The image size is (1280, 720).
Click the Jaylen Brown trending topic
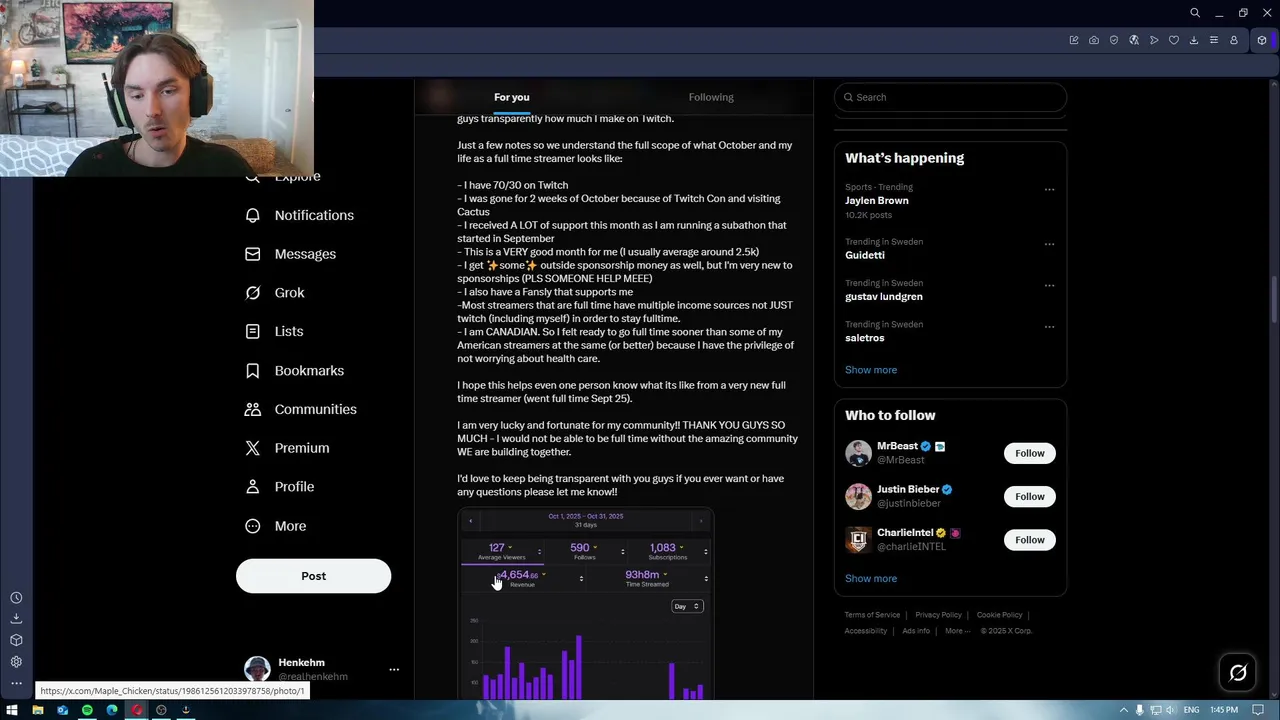point(876,201)
